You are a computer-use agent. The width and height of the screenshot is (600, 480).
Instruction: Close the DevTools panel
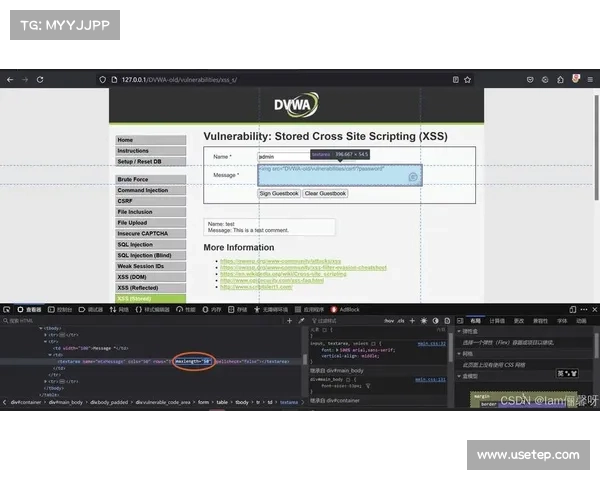595,309
